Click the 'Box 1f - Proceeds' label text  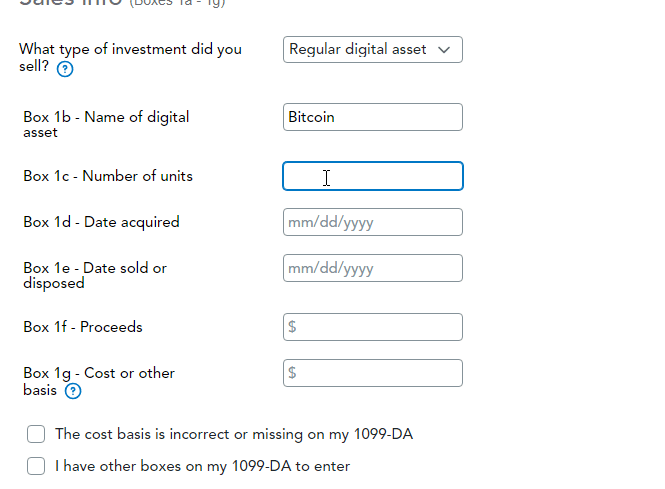83,327
